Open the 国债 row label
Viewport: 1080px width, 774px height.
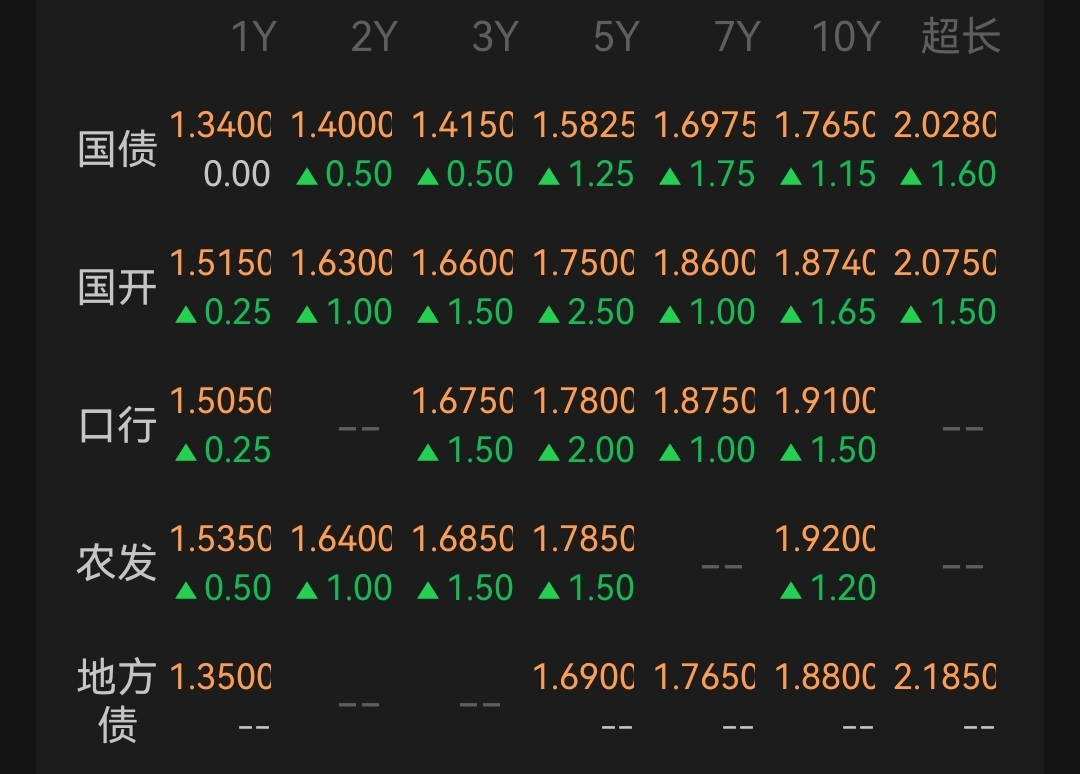click(x=117, y=150)
